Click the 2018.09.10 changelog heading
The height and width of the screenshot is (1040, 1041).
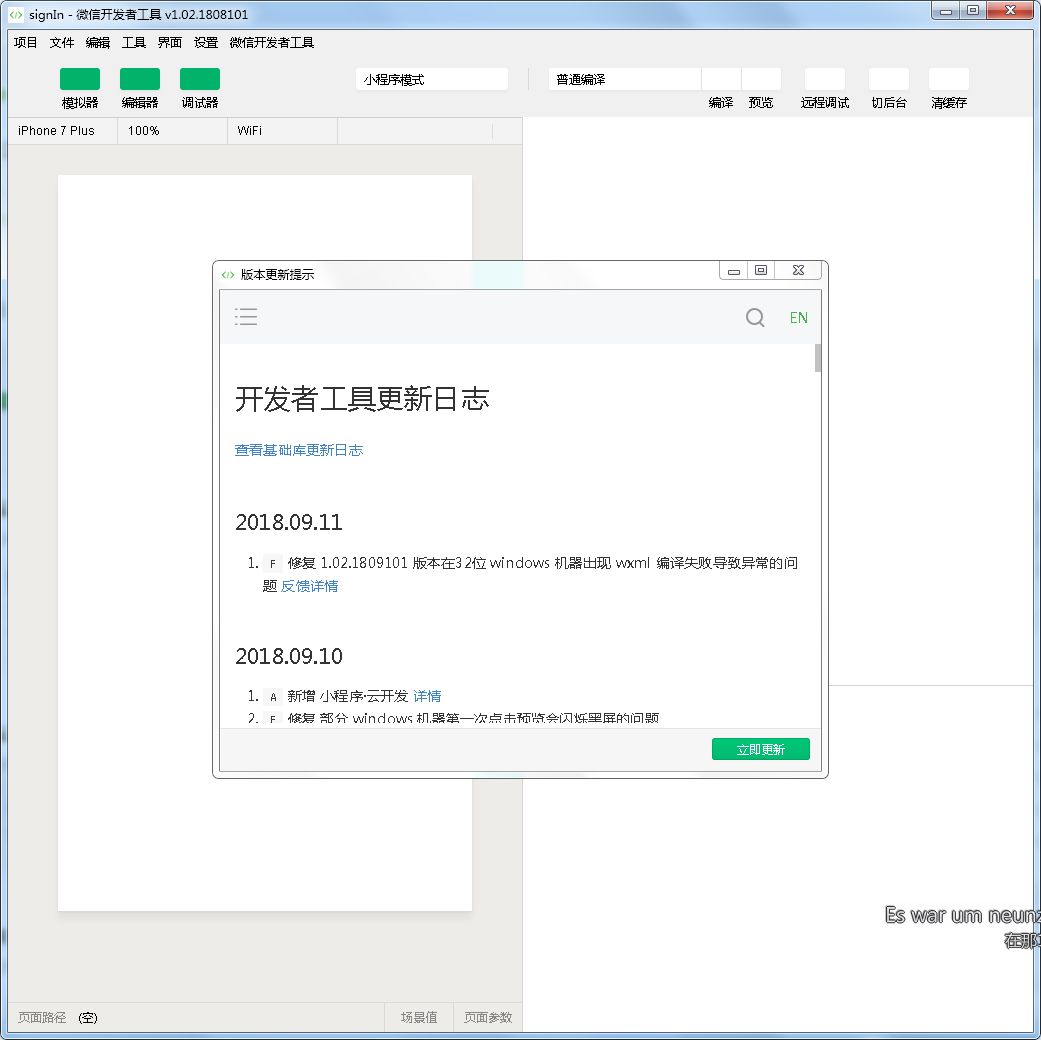pos(289,656)
